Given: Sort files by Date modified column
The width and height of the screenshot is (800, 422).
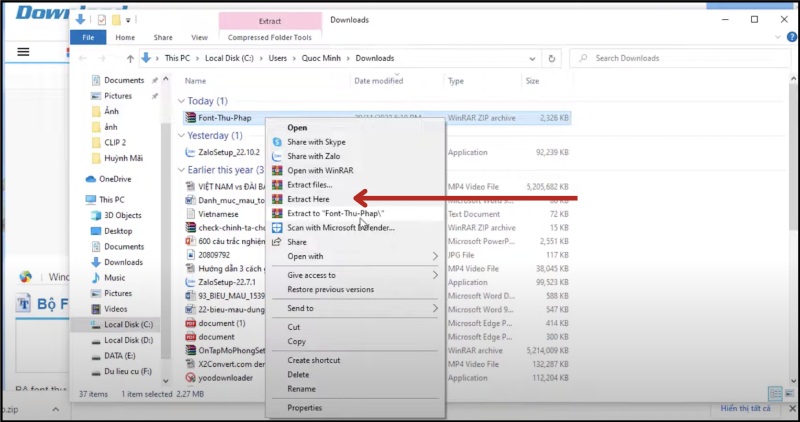Looking at the screenshot, I should pyautogui.click(x=379, y=81).
